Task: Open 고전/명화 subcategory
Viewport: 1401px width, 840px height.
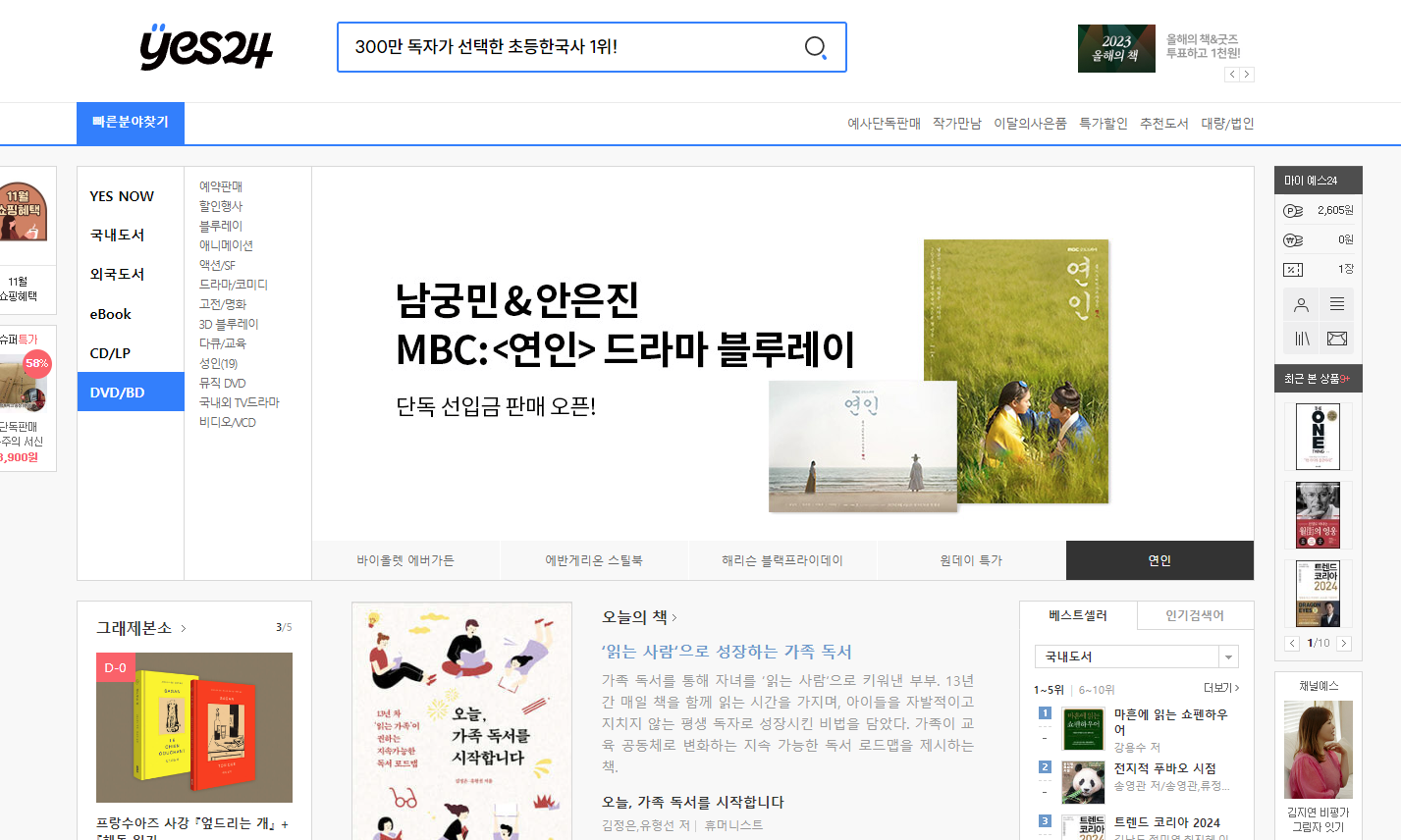Action: point(223,304)
